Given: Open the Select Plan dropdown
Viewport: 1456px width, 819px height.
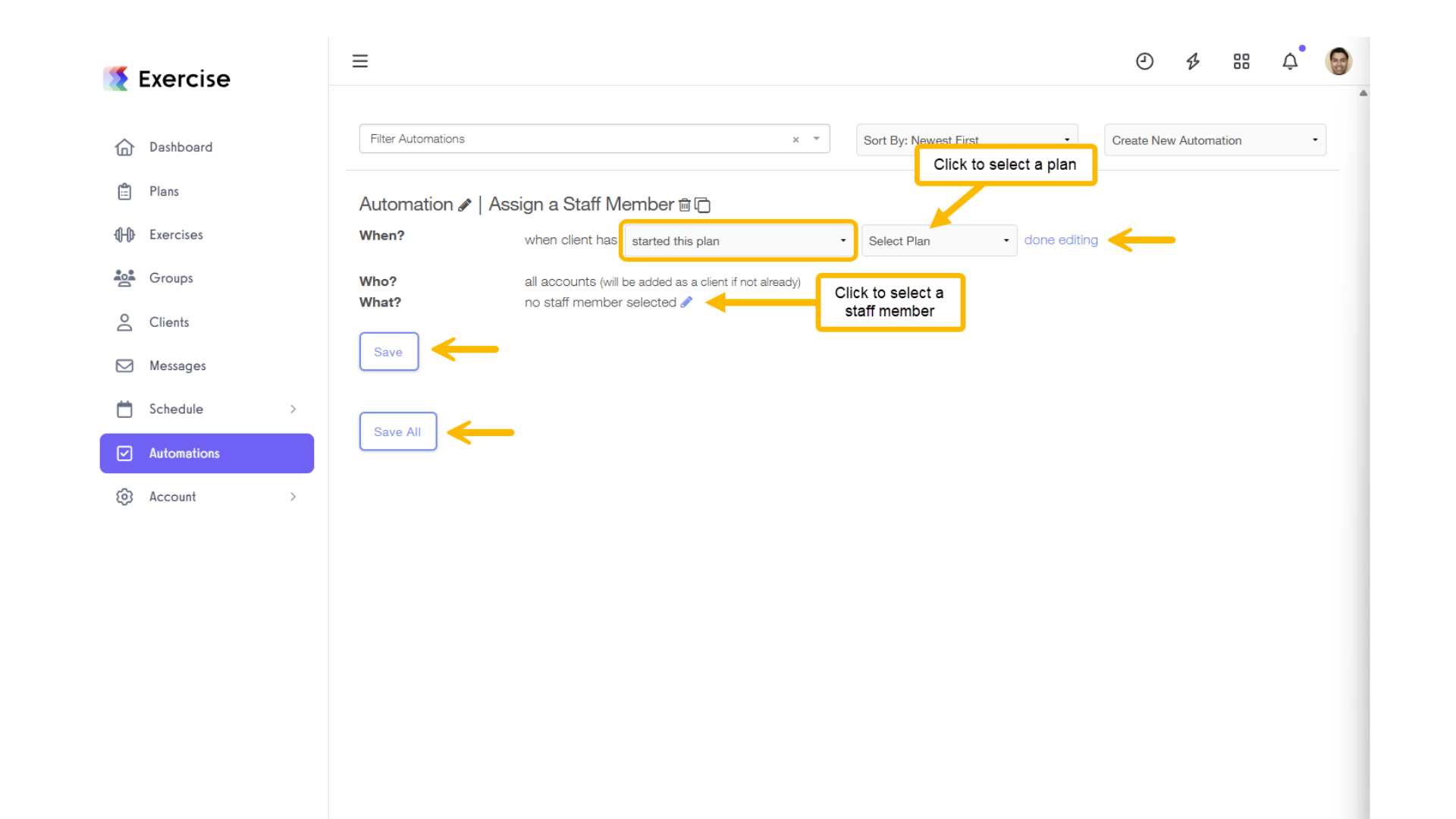Looking at the screenshot, I should click(x=939, y=240).
